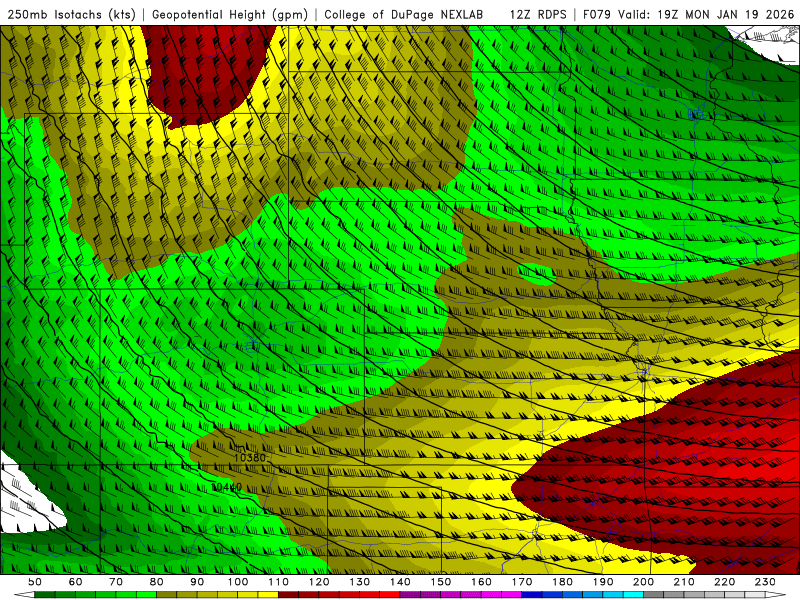The width and height of the screenshot is (800, 600).
Task: Click the 150 value on the color scale
Action: pos(441,582)
